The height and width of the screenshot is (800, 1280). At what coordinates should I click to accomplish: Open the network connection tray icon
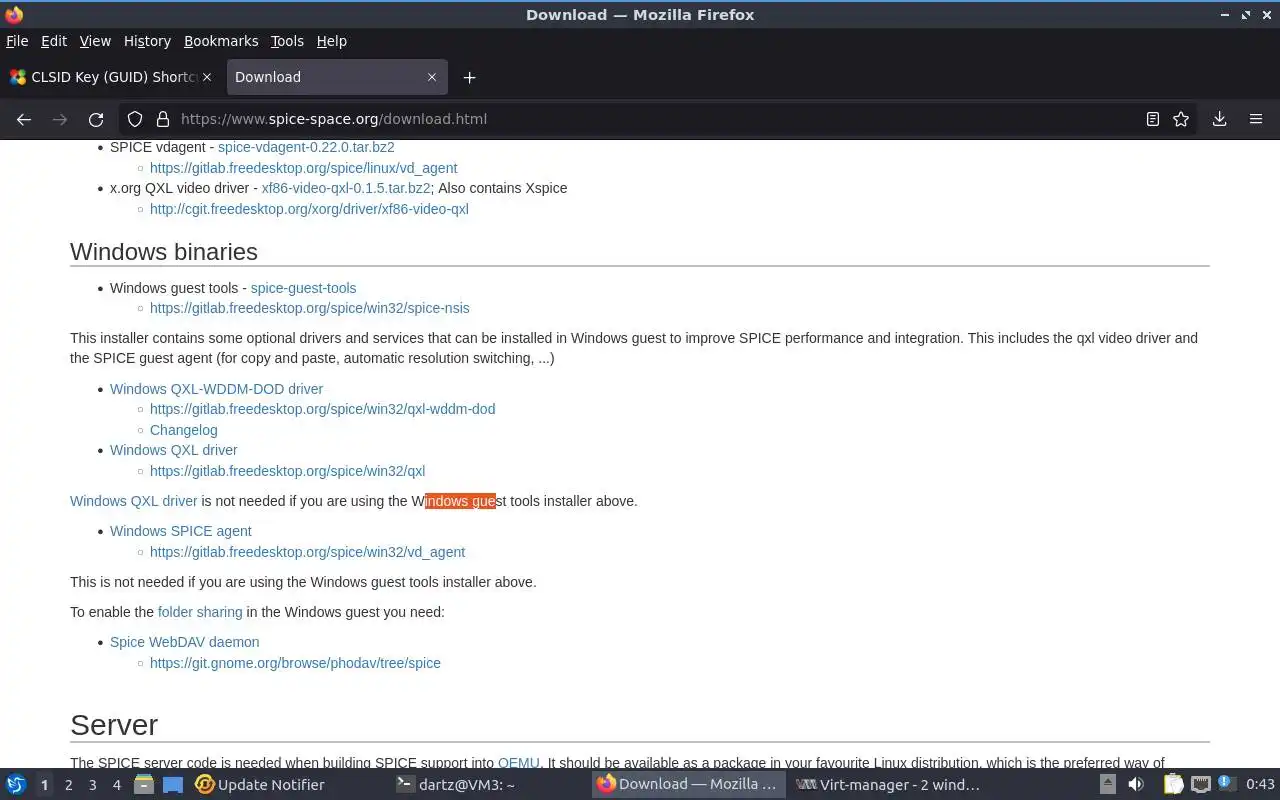coord(1200,784)
